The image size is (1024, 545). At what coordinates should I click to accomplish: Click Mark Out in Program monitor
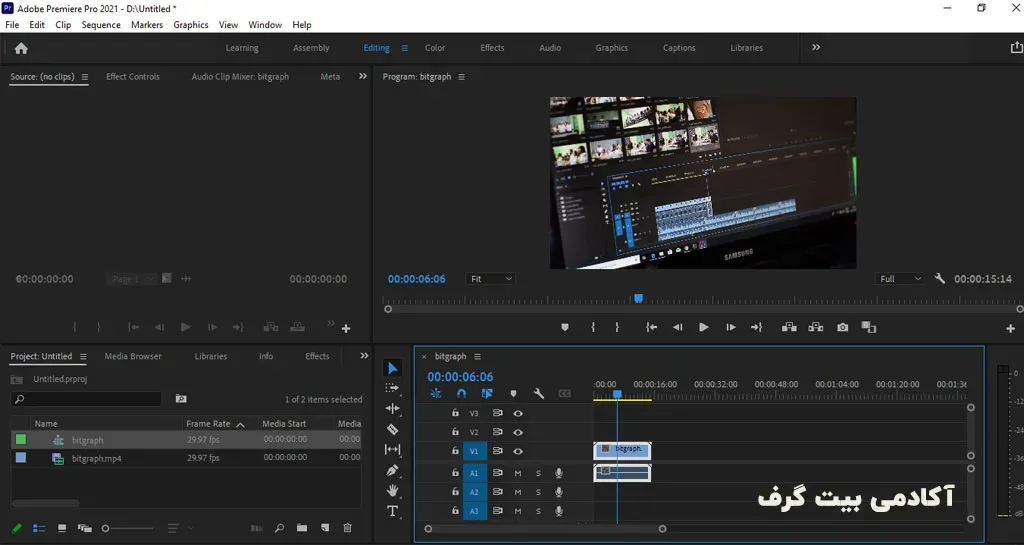pyautogui.click(x=616, y=327)
